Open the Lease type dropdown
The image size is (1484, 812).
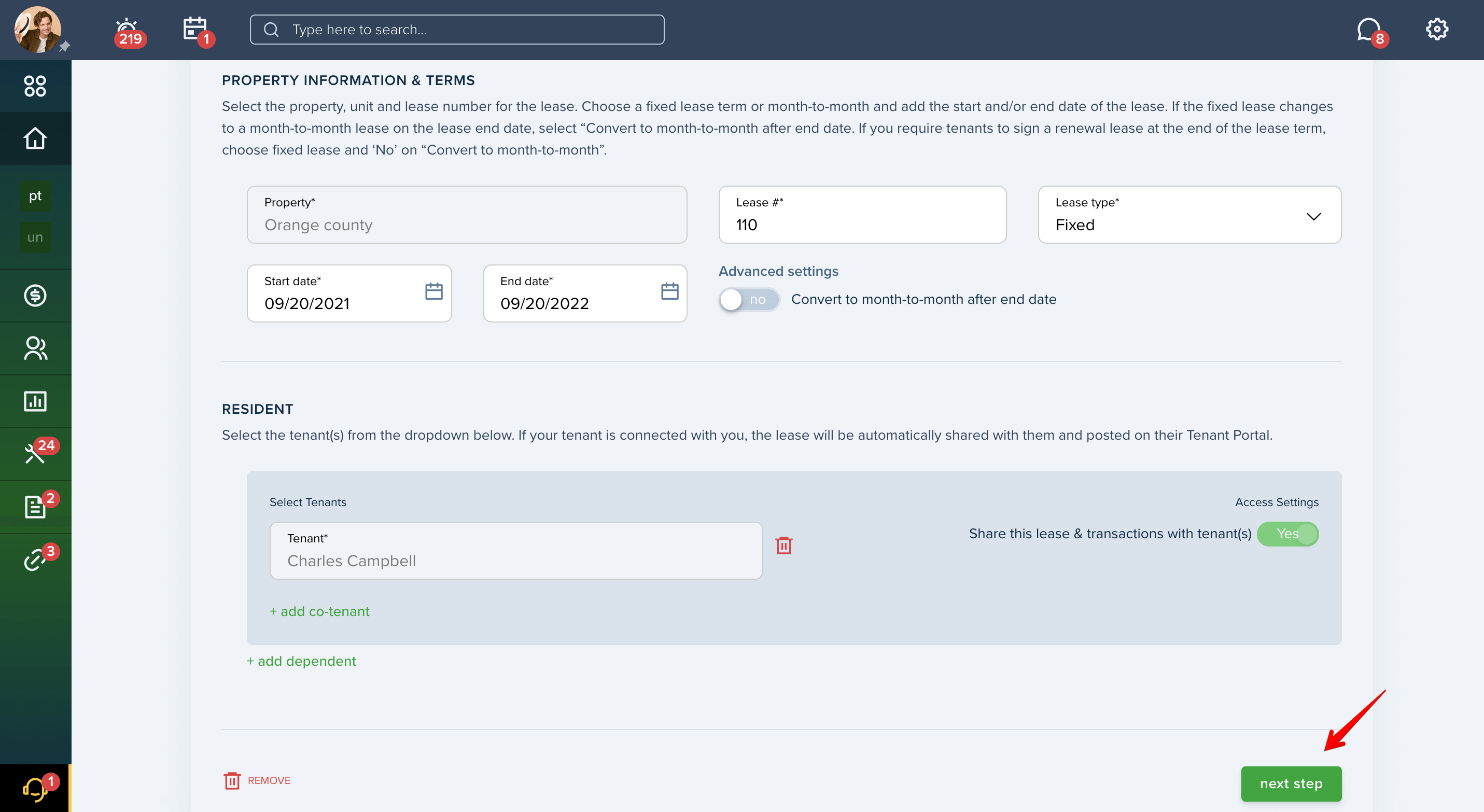[x=1189, y=214]
